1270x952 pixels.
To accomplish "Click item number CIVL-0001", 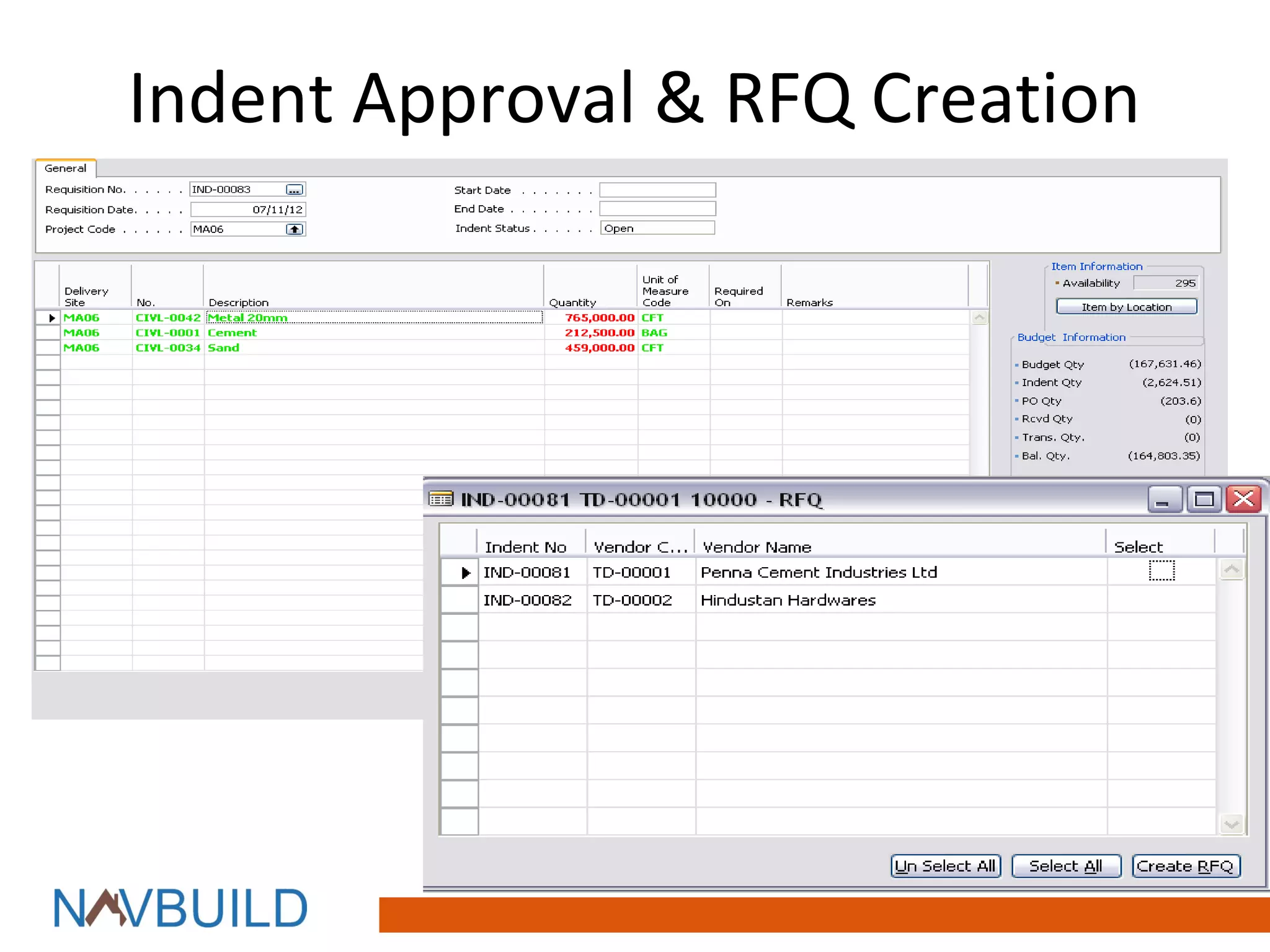I will 168,333.
